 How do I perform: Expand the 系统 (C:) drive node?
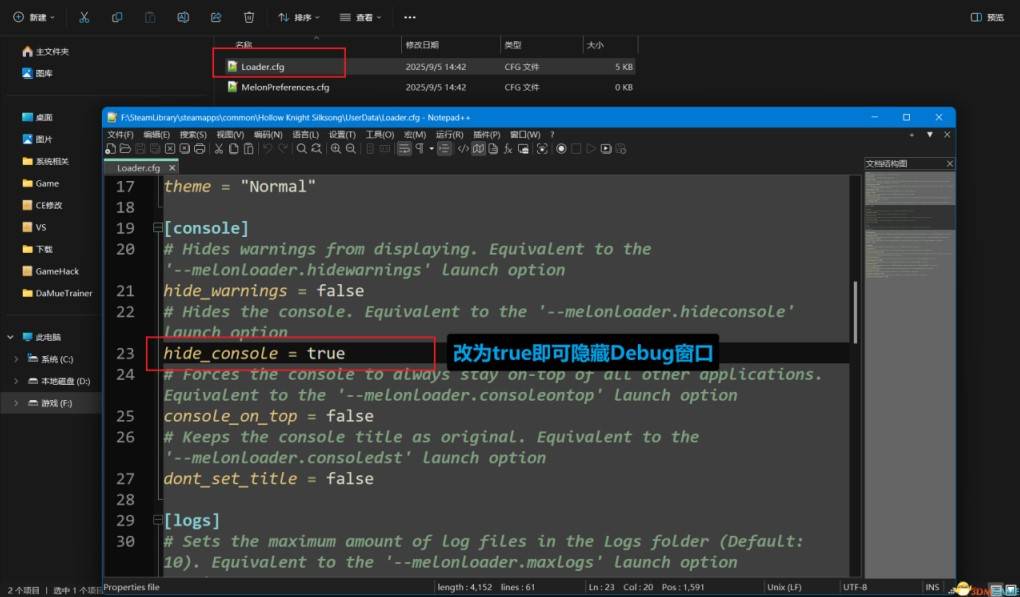(x=16, y=359)
